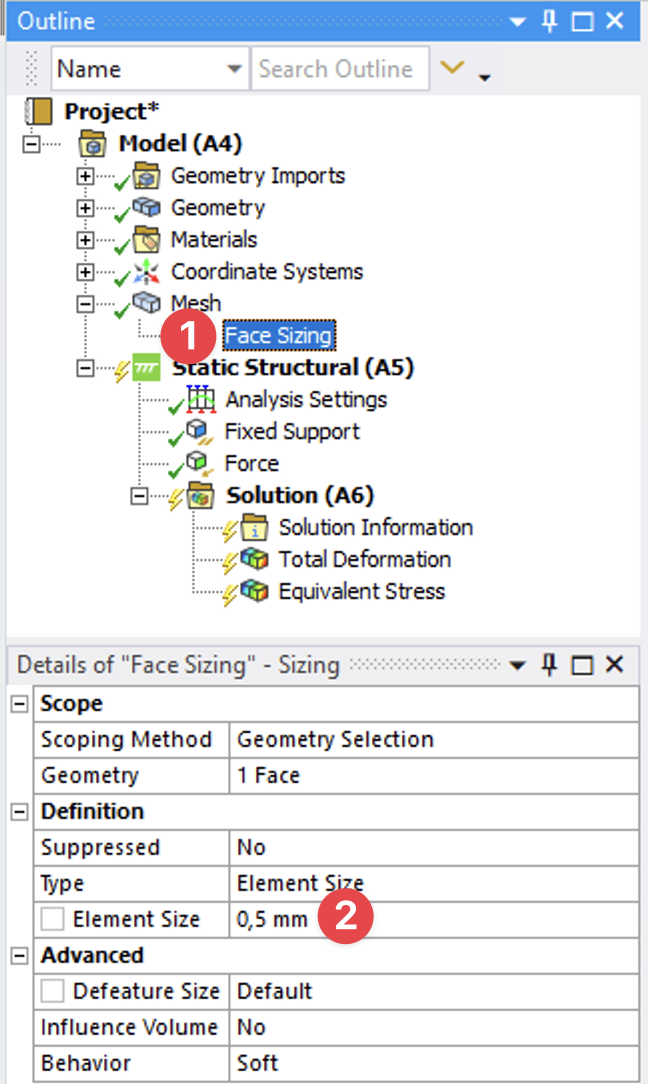Viewport: 648px width, 1084px height.
Task: Click the Coordinate Systems axis icon
Action: (x=148, y=273)
